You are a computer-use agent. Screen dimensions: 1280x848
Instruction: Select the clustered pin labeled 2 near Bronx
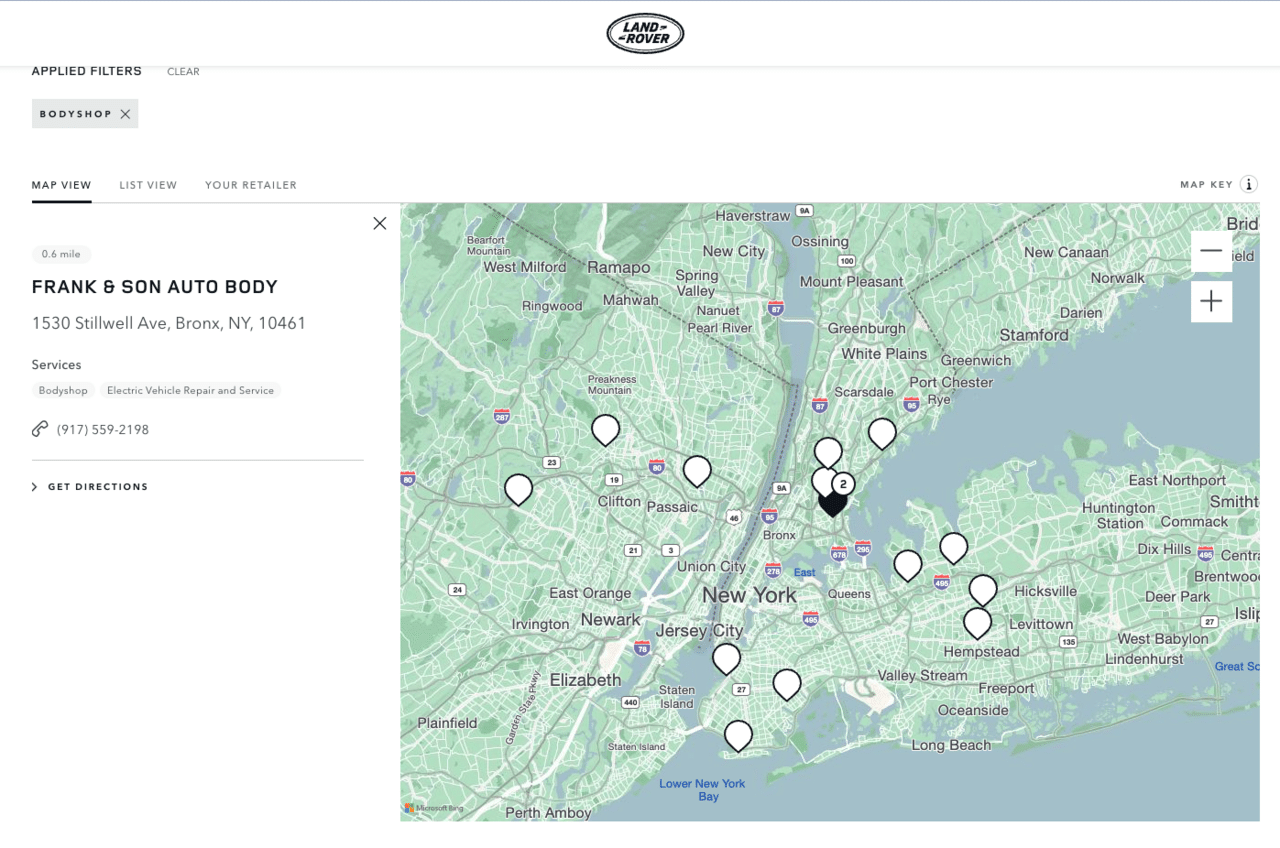click(843, 485)
